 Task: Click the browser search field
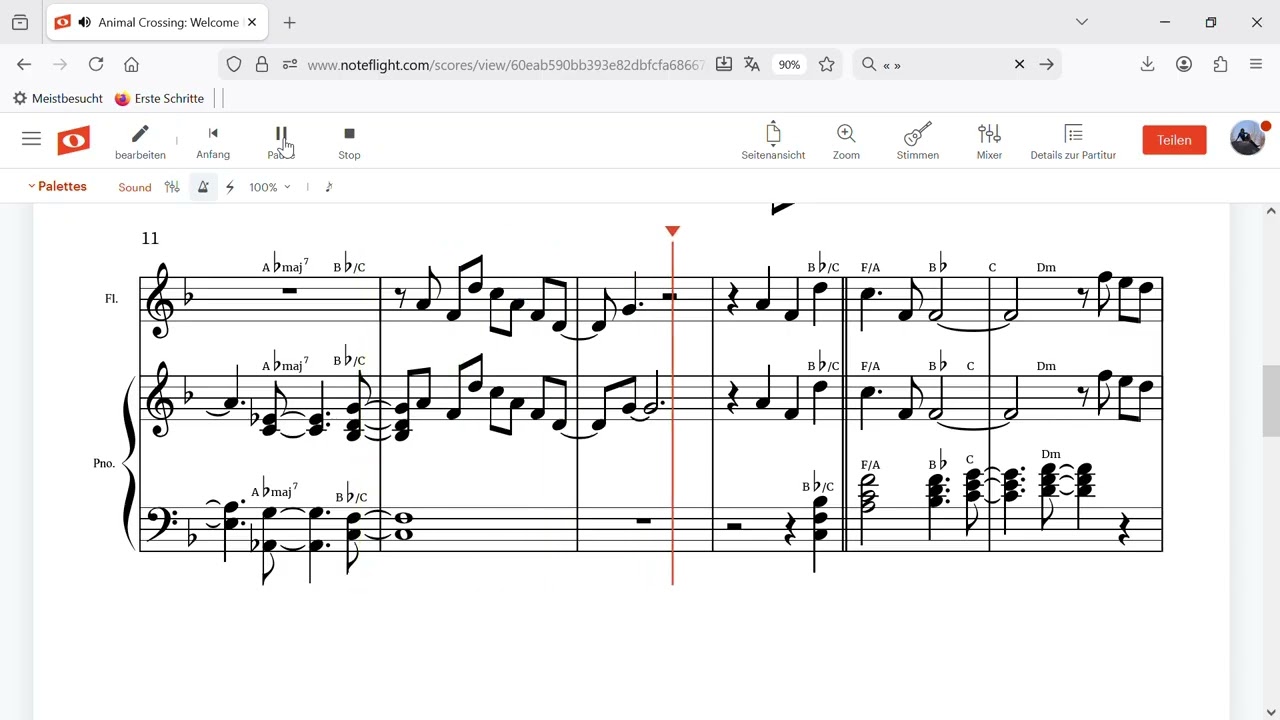pos(943,65)
